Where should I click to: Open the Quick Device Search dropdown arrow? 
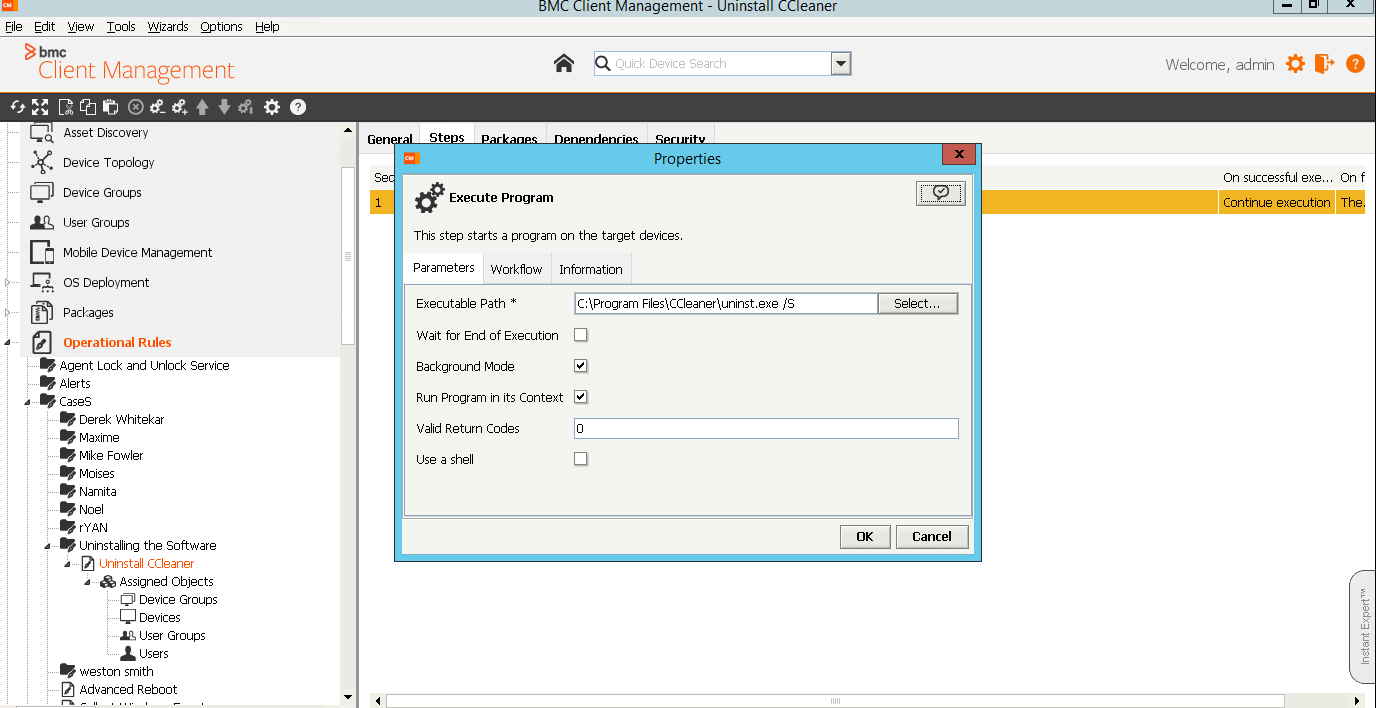tap(841, 64)
